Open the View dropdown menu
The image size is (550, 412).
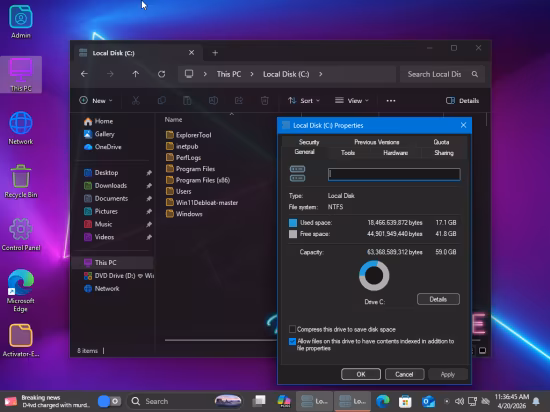(352, 101)
